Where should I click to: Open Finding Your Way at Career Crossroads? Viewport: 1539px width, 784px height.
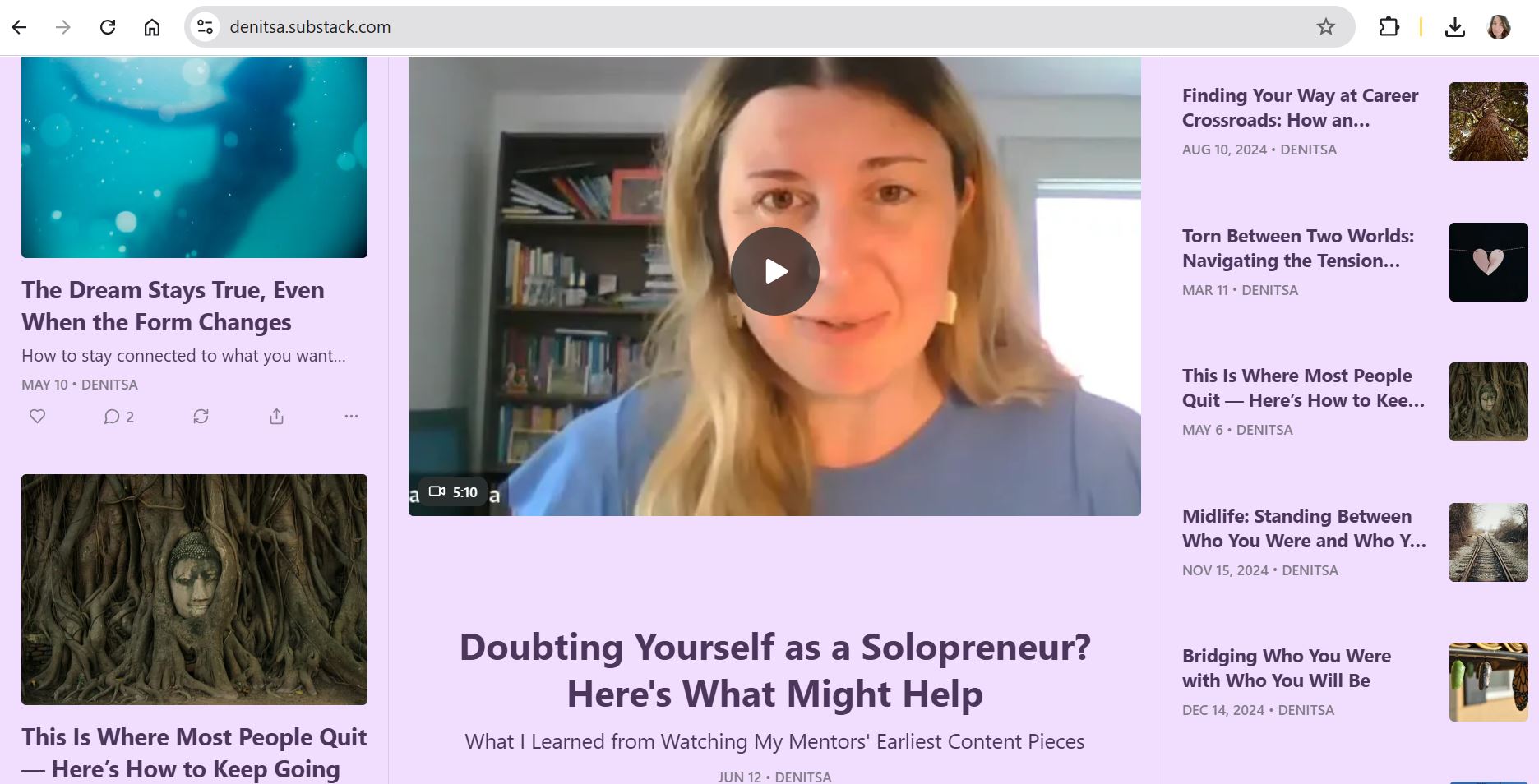(x=1300, y=108)
